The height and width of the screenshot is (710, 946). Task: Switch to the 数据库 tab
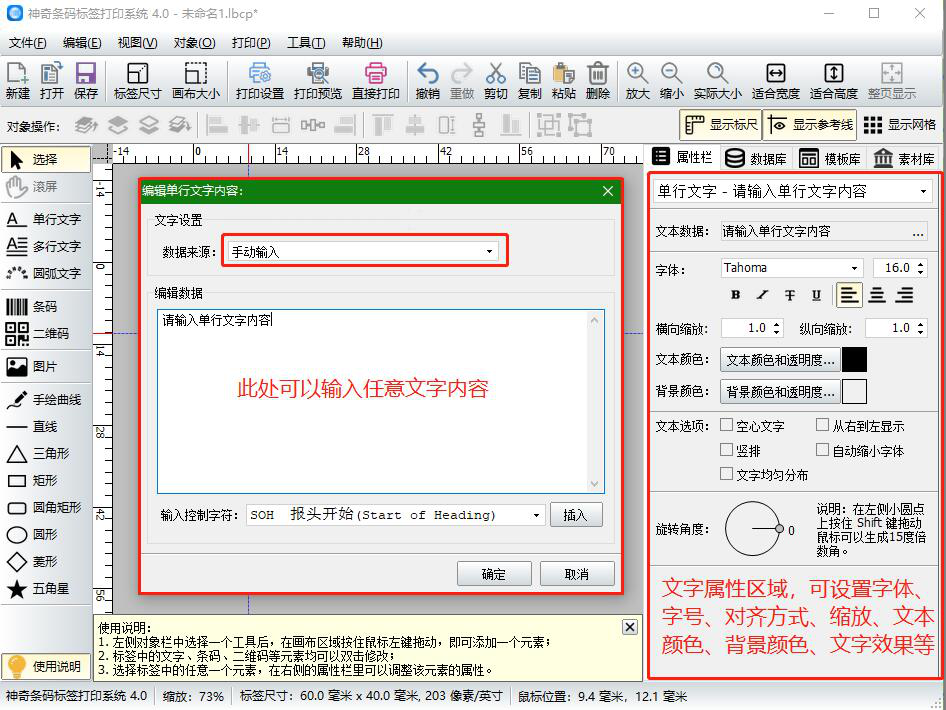pos(757,158)
